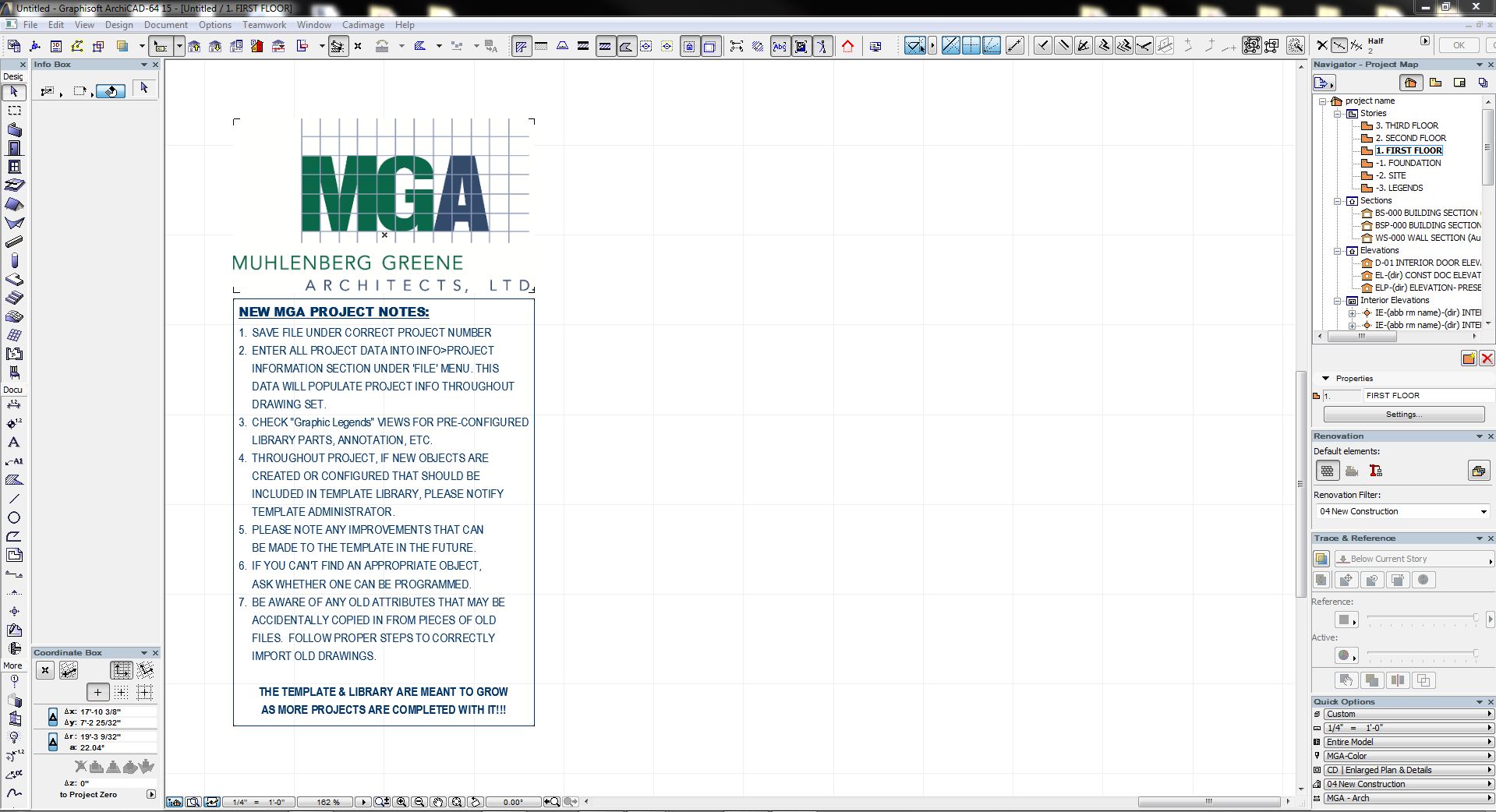Click the 1/4" = 1'-0" scale button at bottom
Image resolution: width=1496 pixels, height=812 pixels.
tap(258, 802)
